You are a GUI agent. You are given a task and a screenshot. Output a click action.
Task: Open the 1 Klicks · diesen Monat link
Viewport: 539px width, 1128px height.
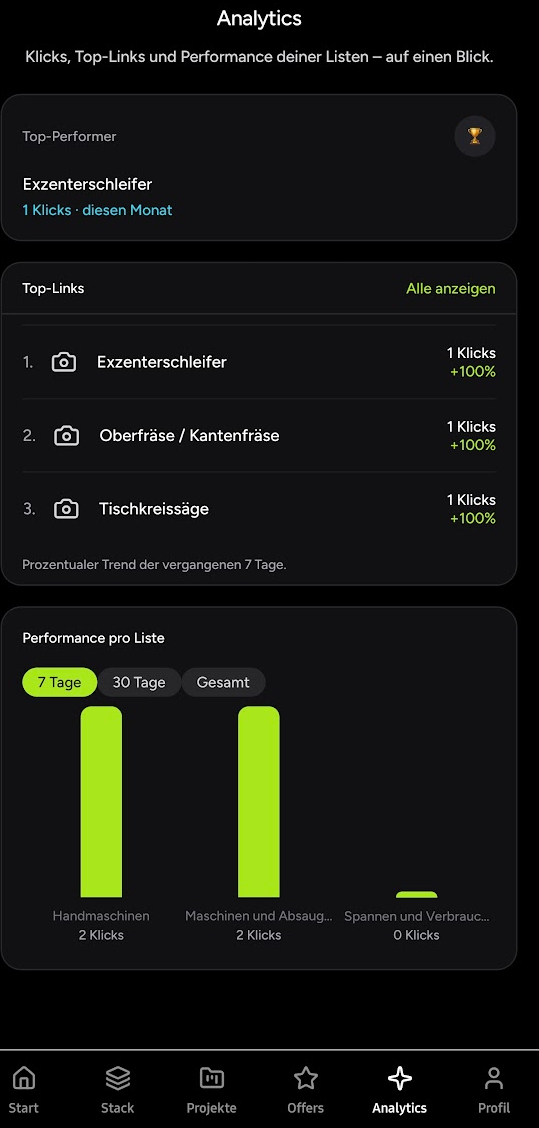click(x=97, y=210)
